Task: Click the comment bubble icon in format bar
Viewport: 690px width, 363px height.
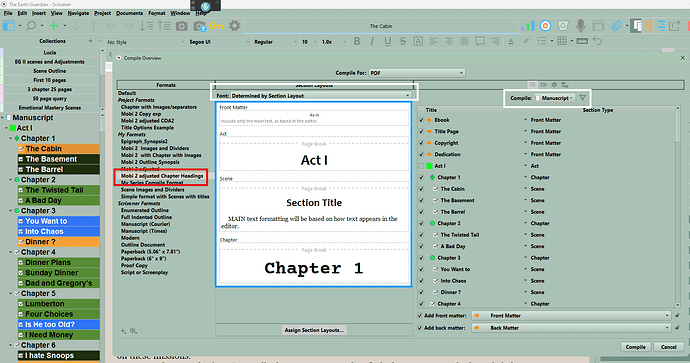Action: tap(480, 41)
